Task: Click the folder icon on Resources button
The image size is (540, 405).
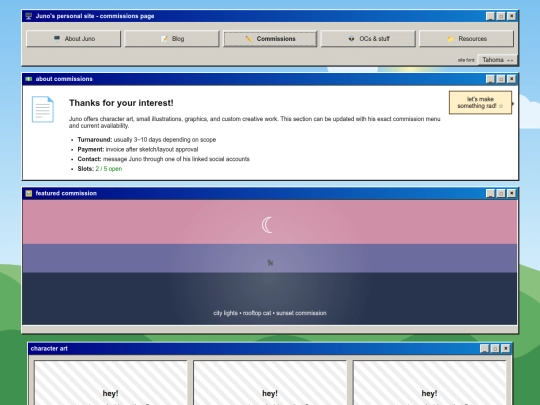Action: click(x=450, y=39)
